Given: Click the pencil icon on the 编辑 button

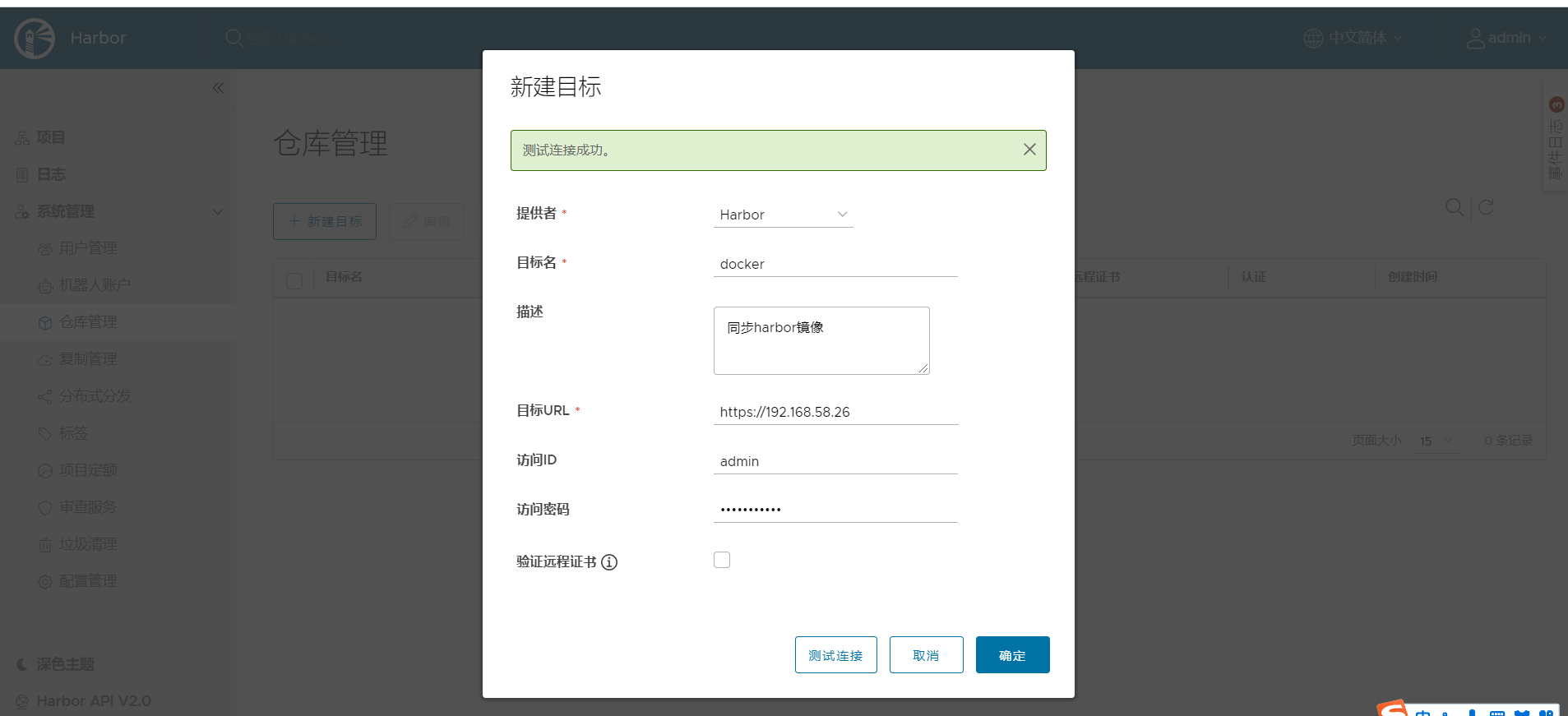Looking at the screenshot, I should click(409, 221).
